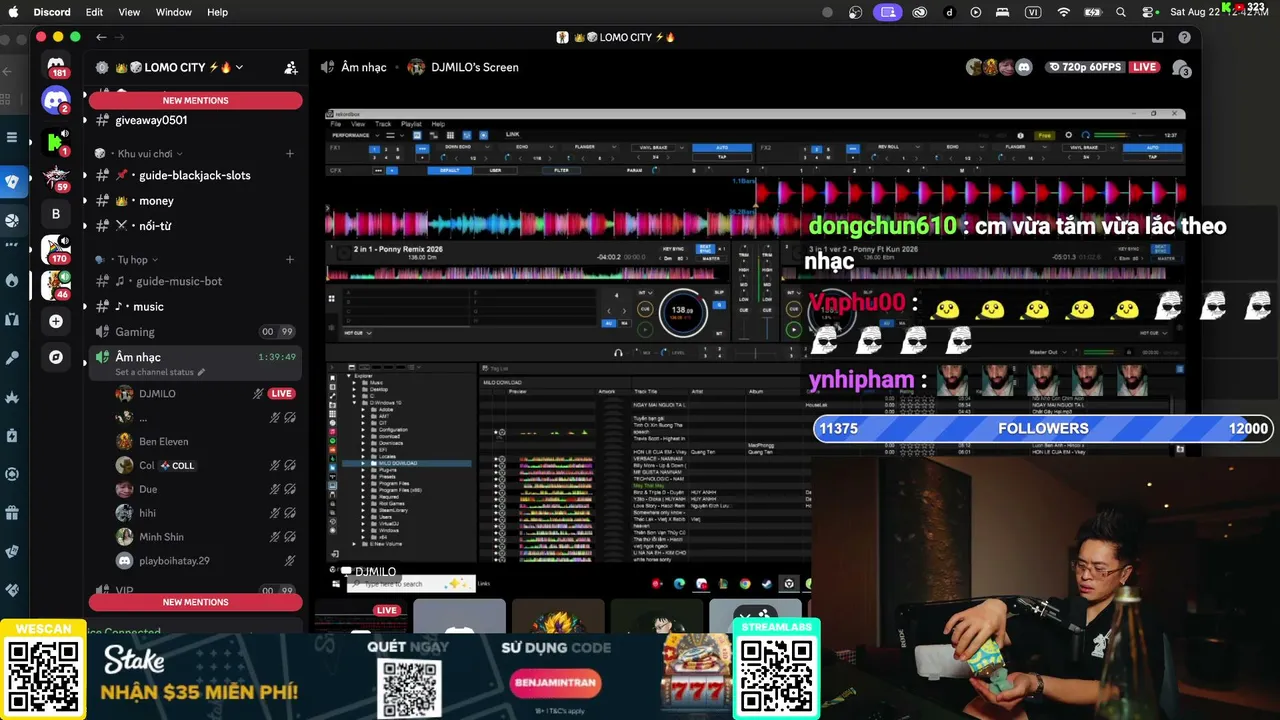Click Set a channel status
The image size is (1280, 720).
coord(154,372)
